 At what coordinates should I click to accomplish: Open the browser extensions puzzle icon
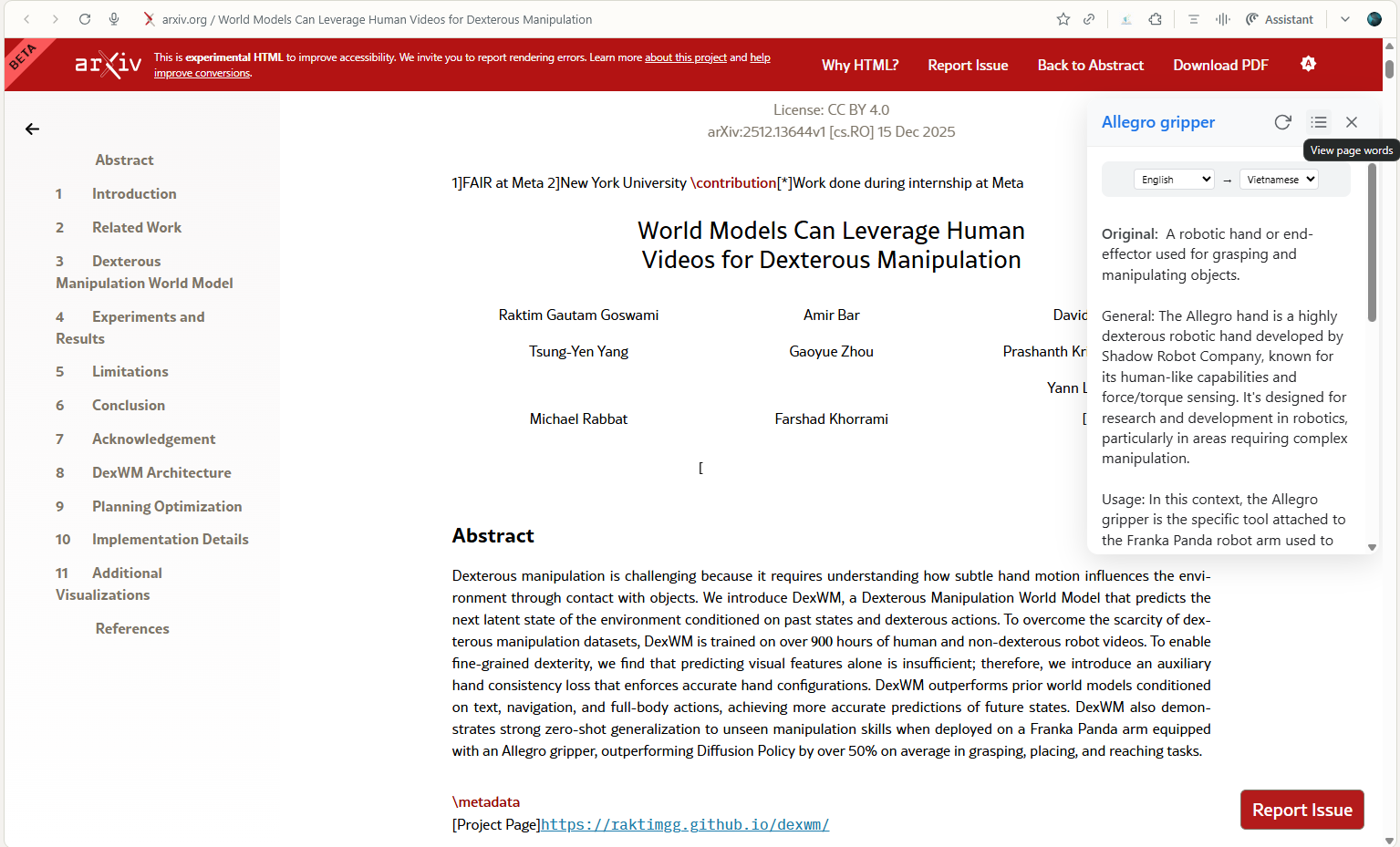(x=1156, y=19)
